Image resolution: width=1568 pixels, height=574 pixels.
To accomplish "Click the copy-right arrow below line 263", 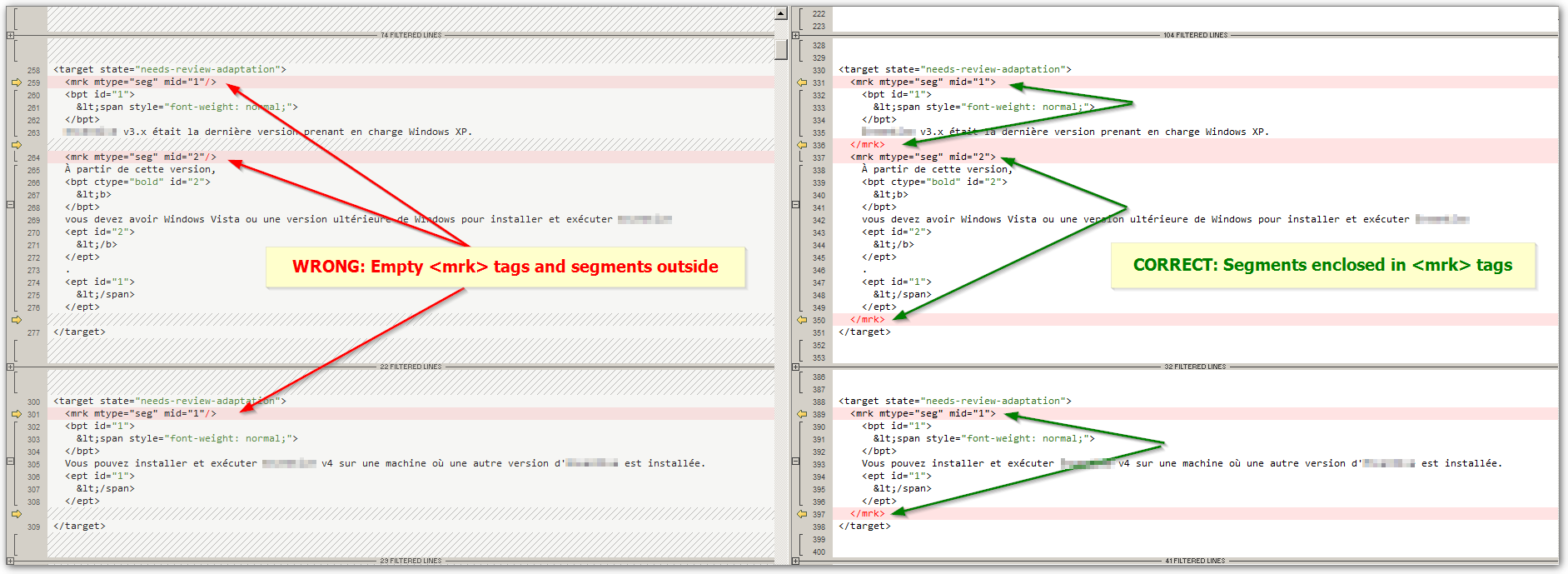I will (16, 145).
